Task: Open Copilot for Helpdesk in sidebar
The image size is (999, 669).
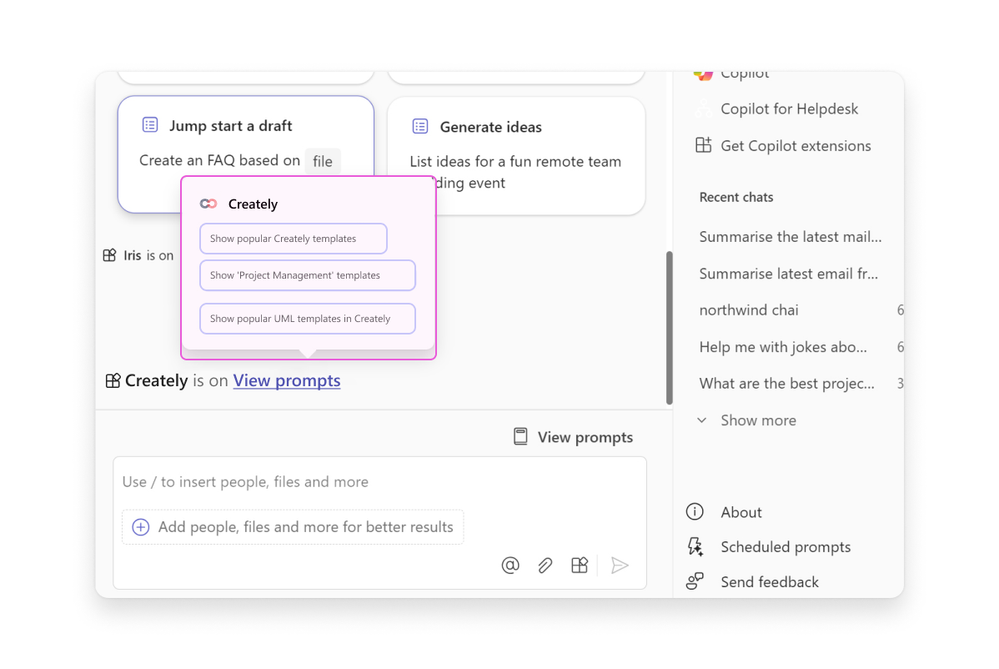Action: (789, 109)
